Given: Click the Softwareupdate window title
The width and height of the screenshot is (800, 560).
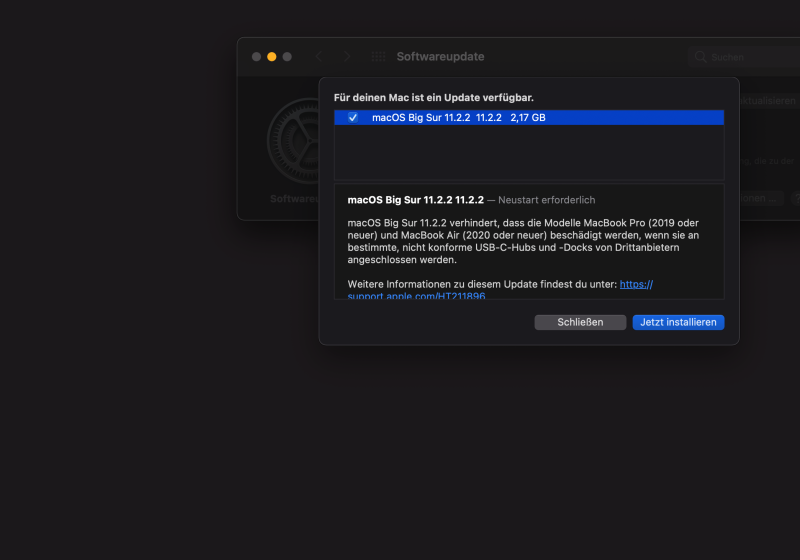Looking at the screenshot, I should click(x=440, y=57).
